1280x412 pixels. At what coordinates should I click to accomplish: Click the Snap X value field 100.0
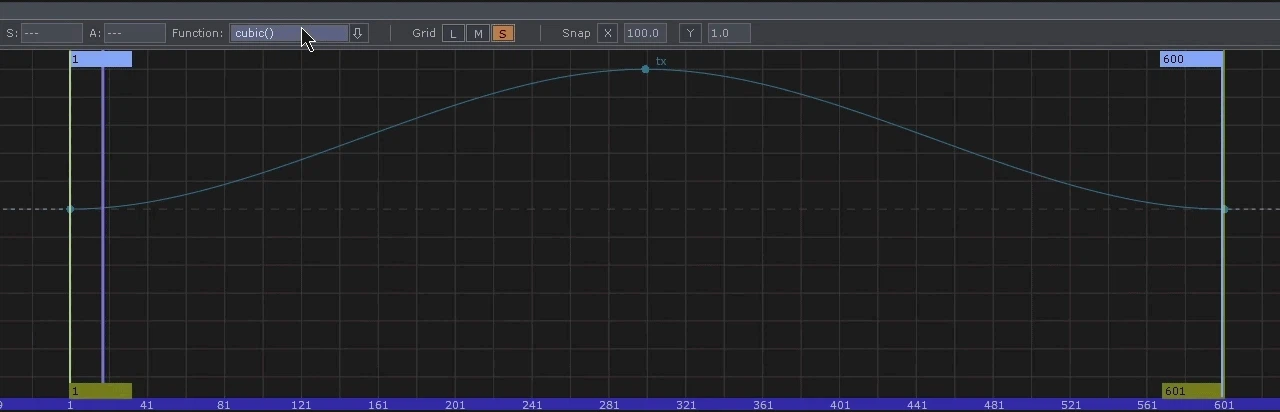tap(645, 33)
